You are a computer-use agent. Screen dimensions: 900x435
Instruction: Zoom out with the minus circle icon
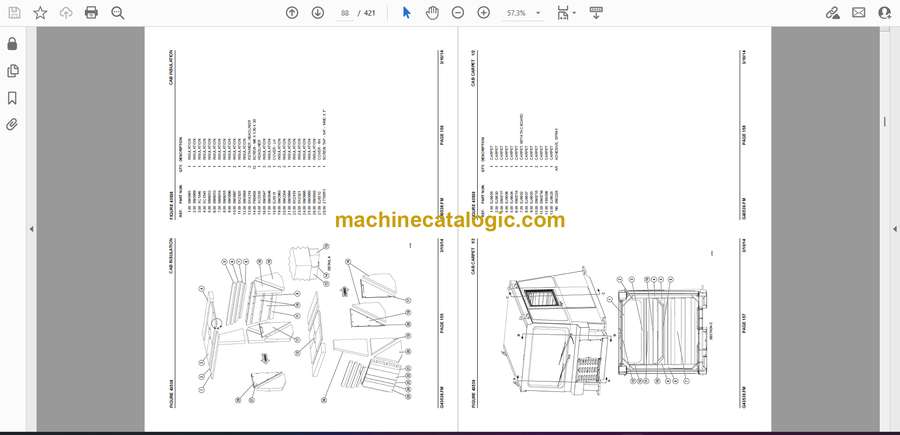(457, 13)
